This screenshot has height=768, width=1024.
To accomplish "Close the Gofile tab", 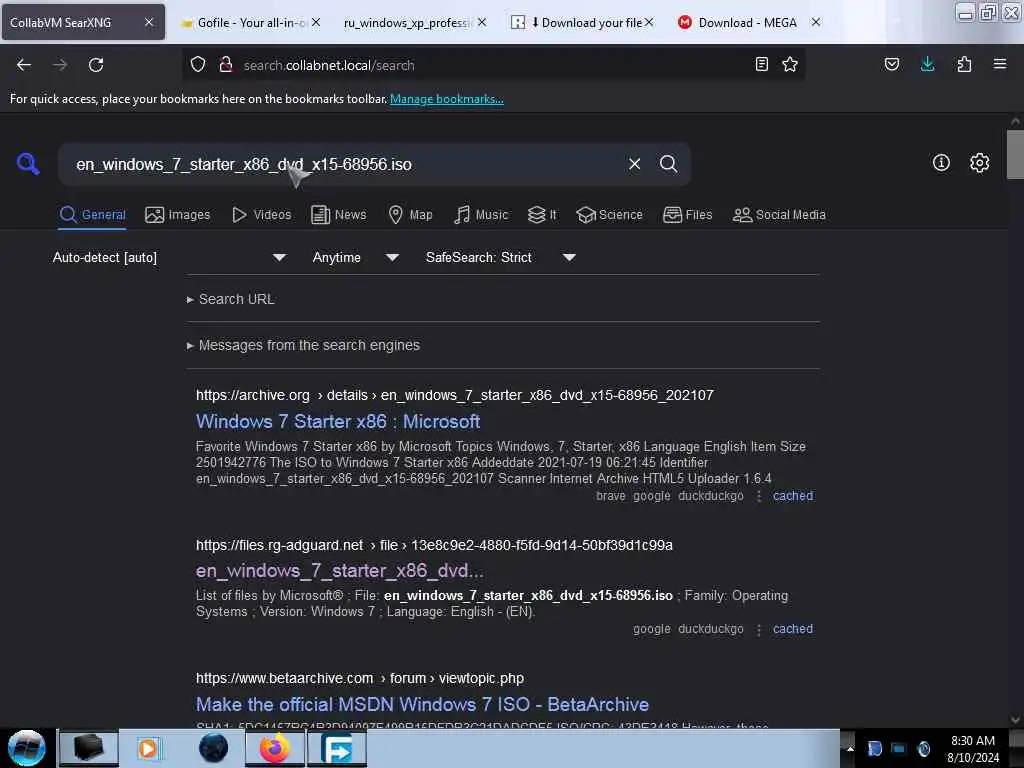I will (316, 22).
